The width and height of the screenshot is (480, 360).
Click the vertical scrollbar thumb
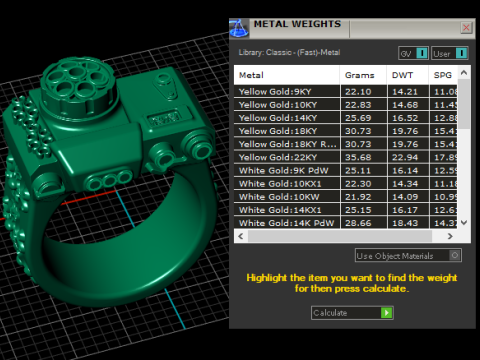coord(464,104)
